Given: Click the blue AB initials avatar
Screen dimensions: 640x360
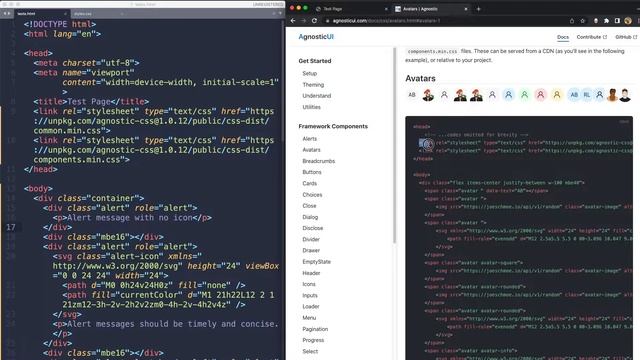Looking at the screenshot, I should coord(574,95).
